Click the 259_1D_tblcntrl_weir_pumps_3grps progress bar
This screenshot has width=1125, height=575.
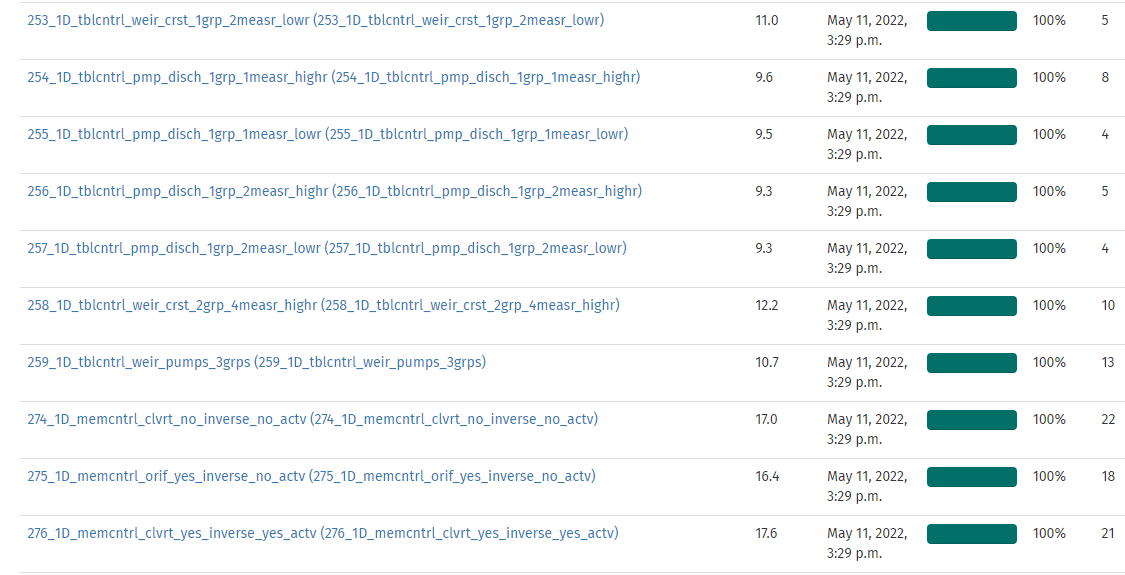[x=971, y=363]
